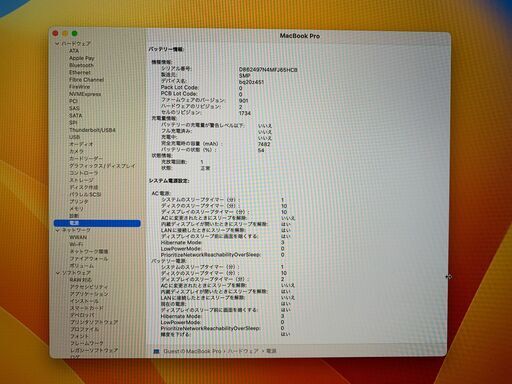Viewport: 512px width, 384px height.
Task: Open the Wi-Fi sidebar entry
Action: tap(76, 244)
